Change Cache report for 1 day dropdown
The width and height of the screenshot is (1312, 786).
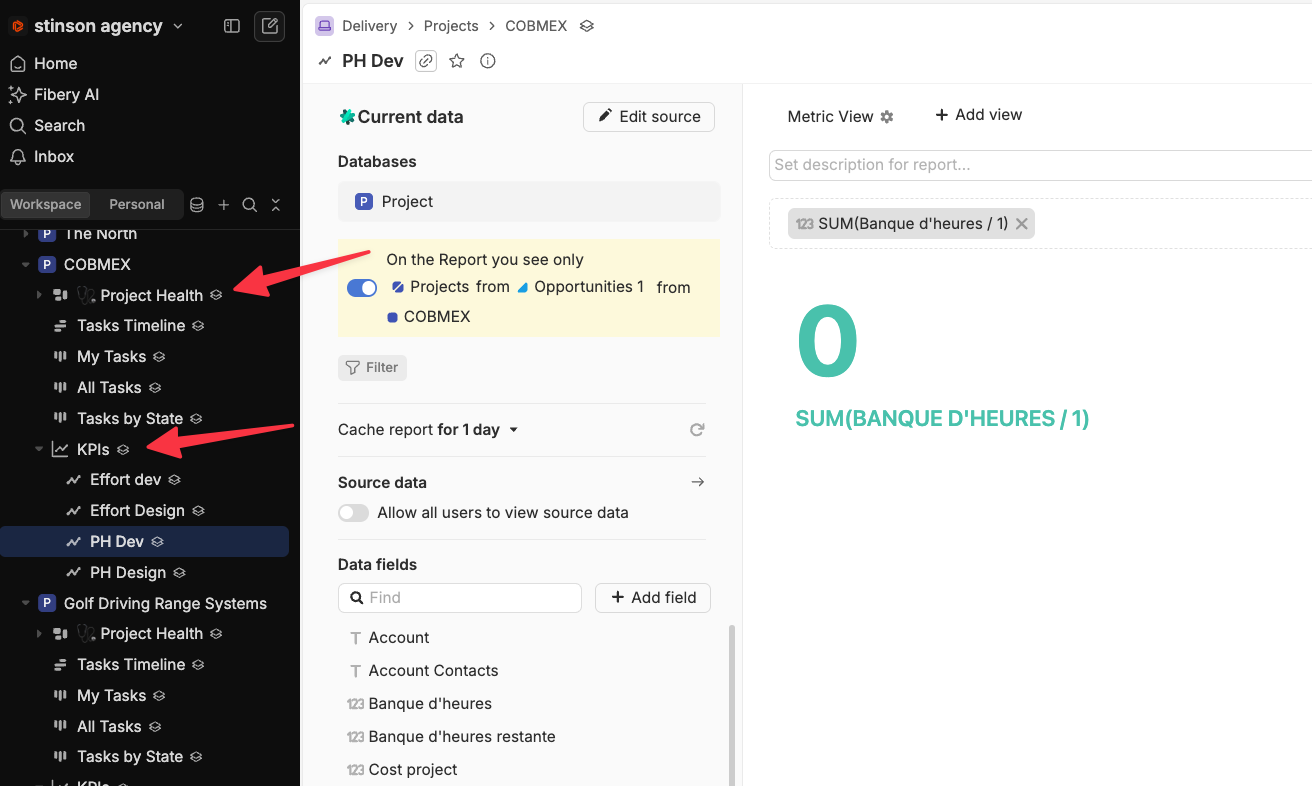[x=428, y=430]
